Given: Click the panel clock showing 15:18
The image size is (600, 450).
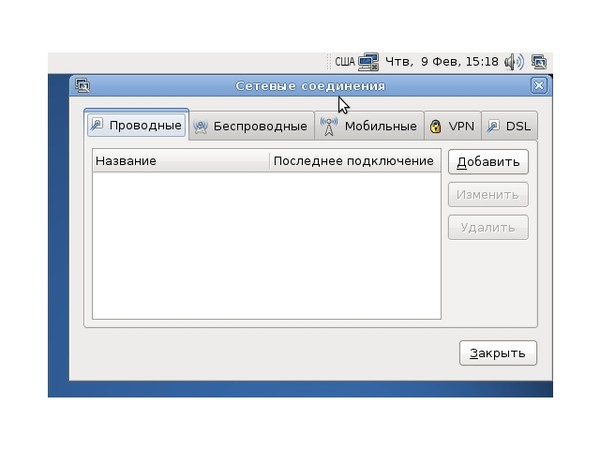Looking at the screenshot, I should [x=442, y=62].
